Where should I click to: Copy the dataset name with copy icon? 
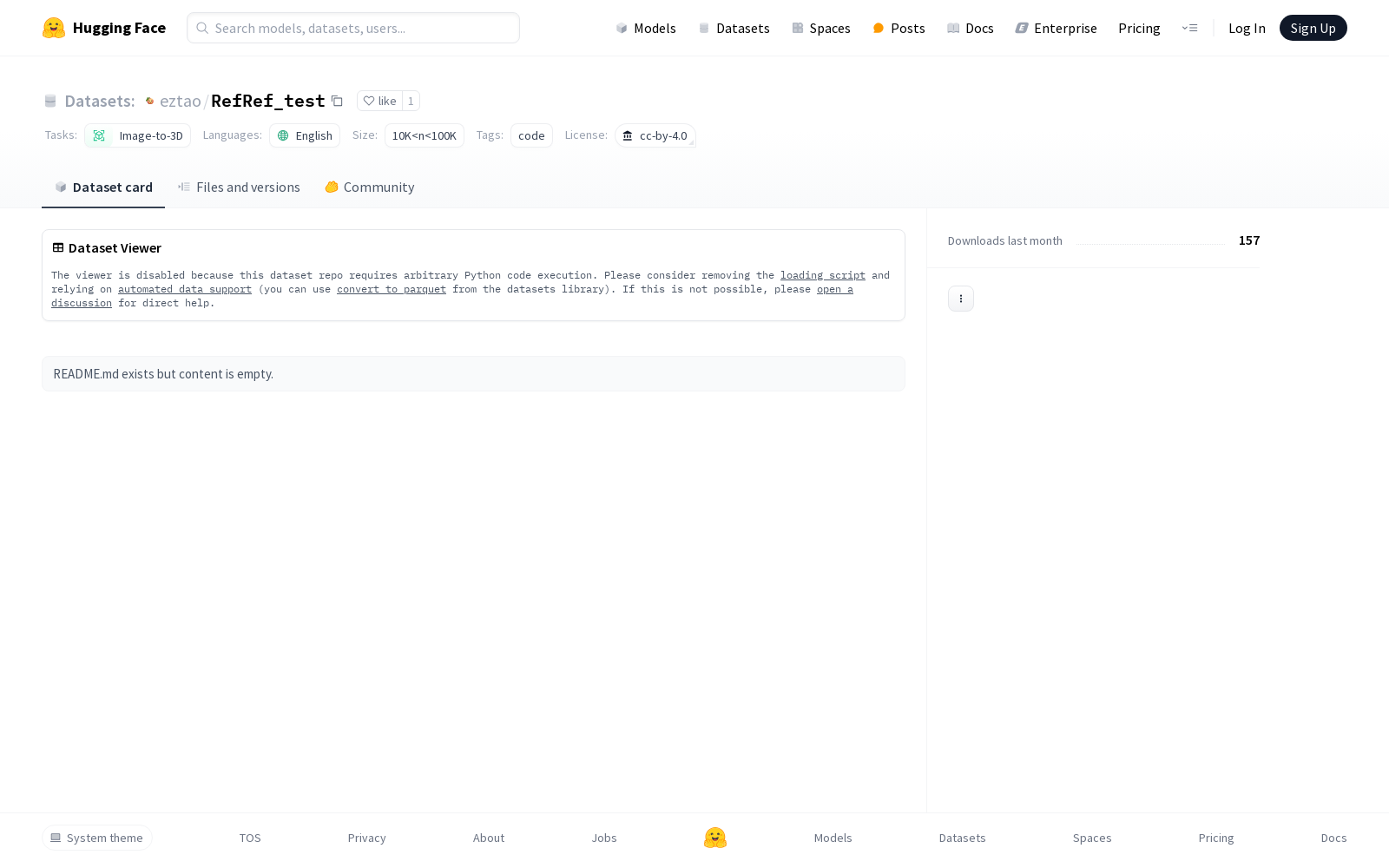coord(337,101)
